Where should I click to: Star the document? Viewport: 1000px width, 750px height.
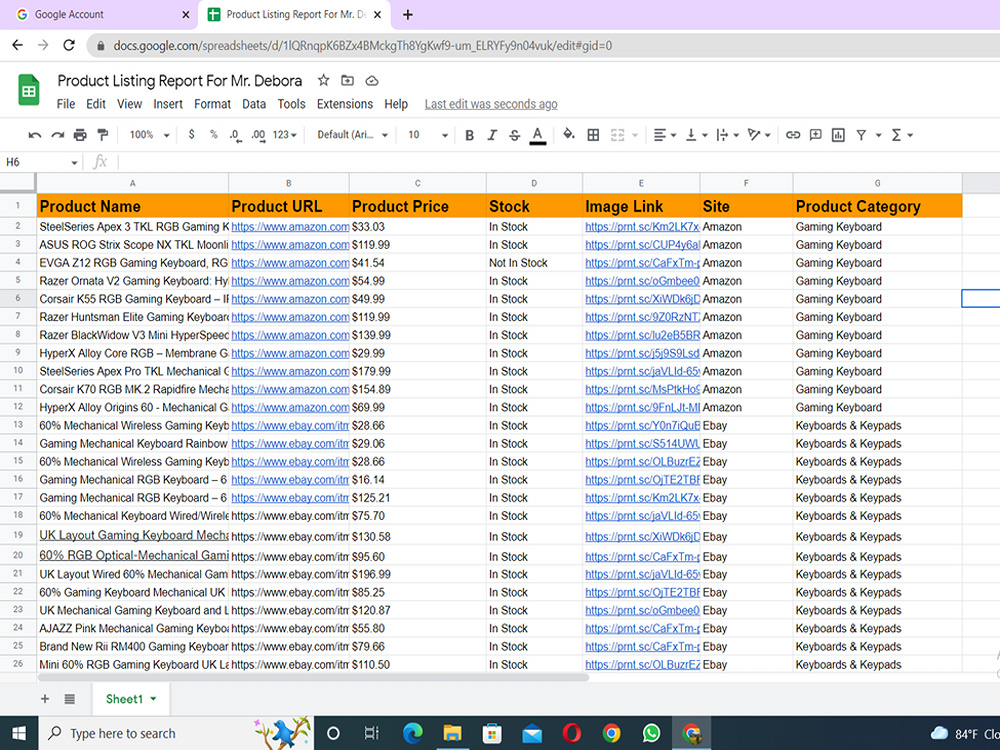click(323, 80)
